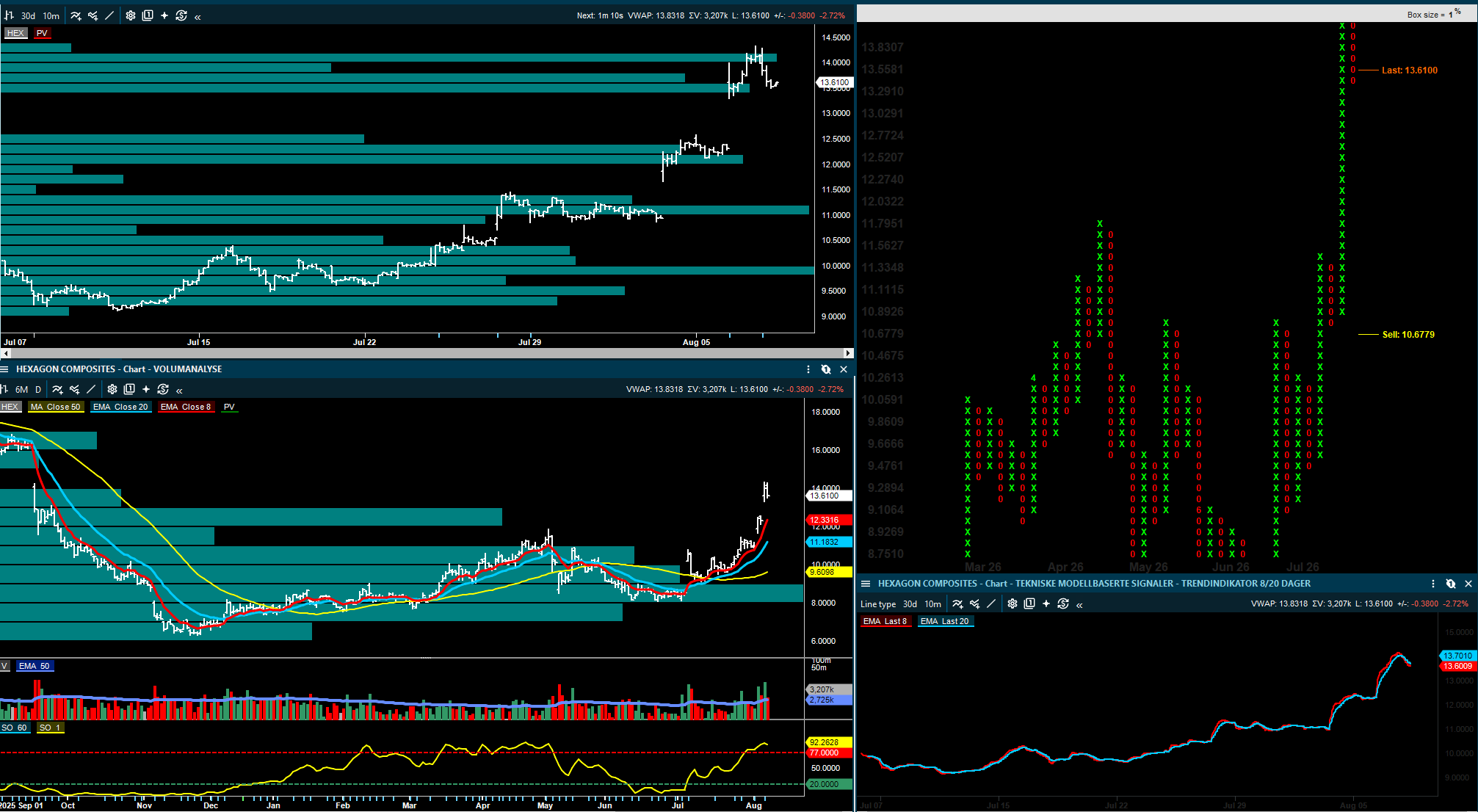The height and width of the screenshot is (812, 1478).
Task: Click the EMA 50 volume indicator label
Action: pos(35,666)
